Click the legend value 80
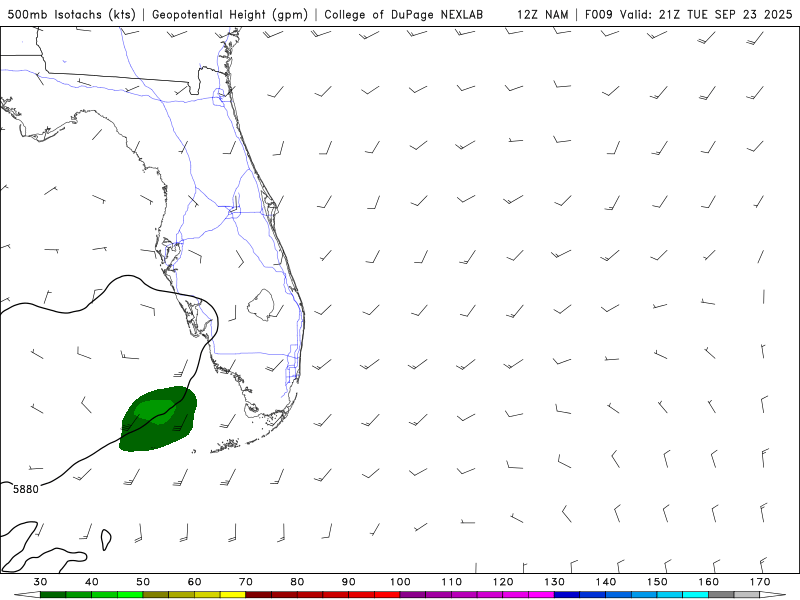The height and width of the screenshot is (600, 800). (x=297, y=582)
